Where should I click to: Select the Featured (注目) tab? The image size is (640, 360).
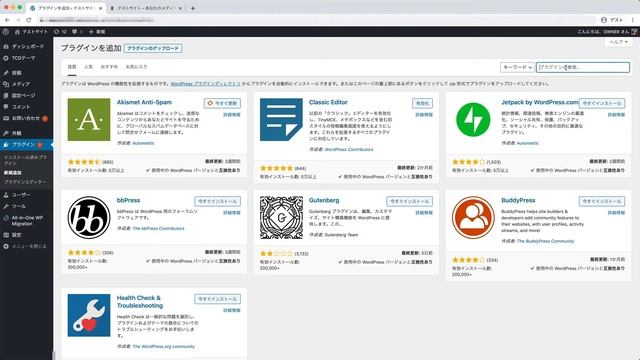click(x=72, y=67)
